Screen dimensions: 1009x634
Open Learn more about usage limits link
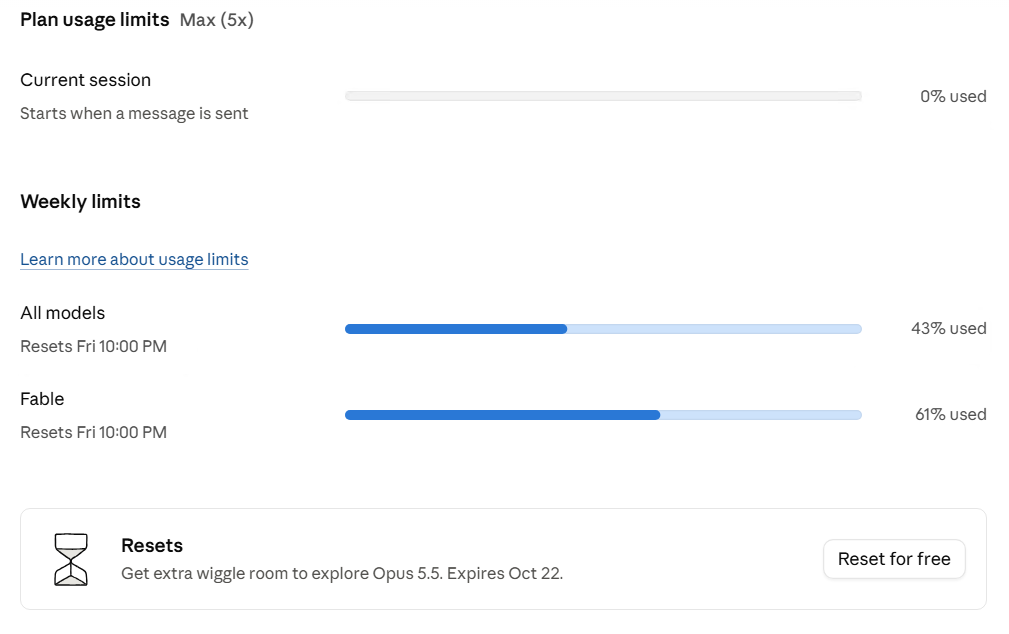point(134,259)
